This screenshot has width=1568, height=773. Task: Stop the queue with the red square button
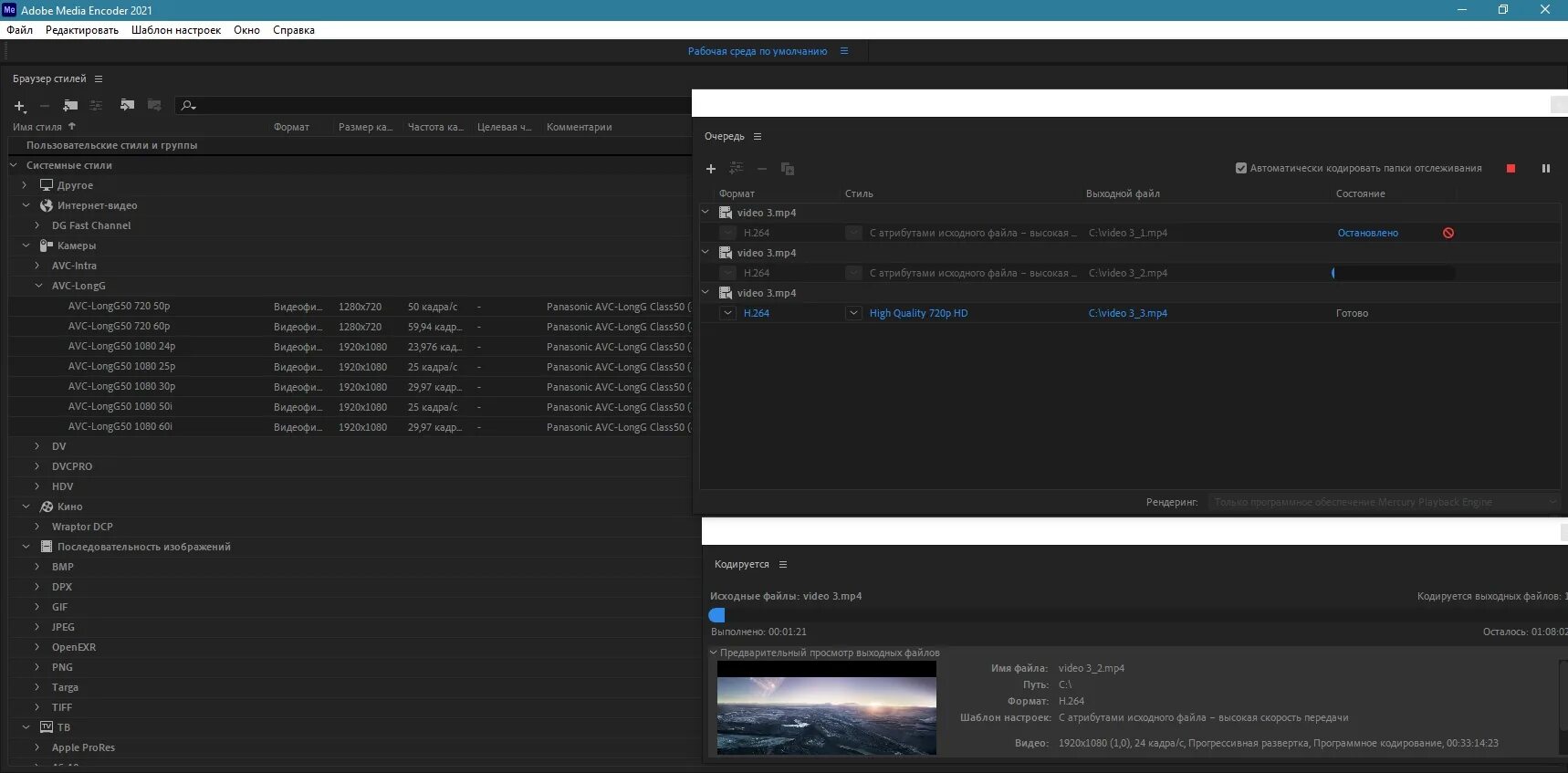[x=1511, y=169]
